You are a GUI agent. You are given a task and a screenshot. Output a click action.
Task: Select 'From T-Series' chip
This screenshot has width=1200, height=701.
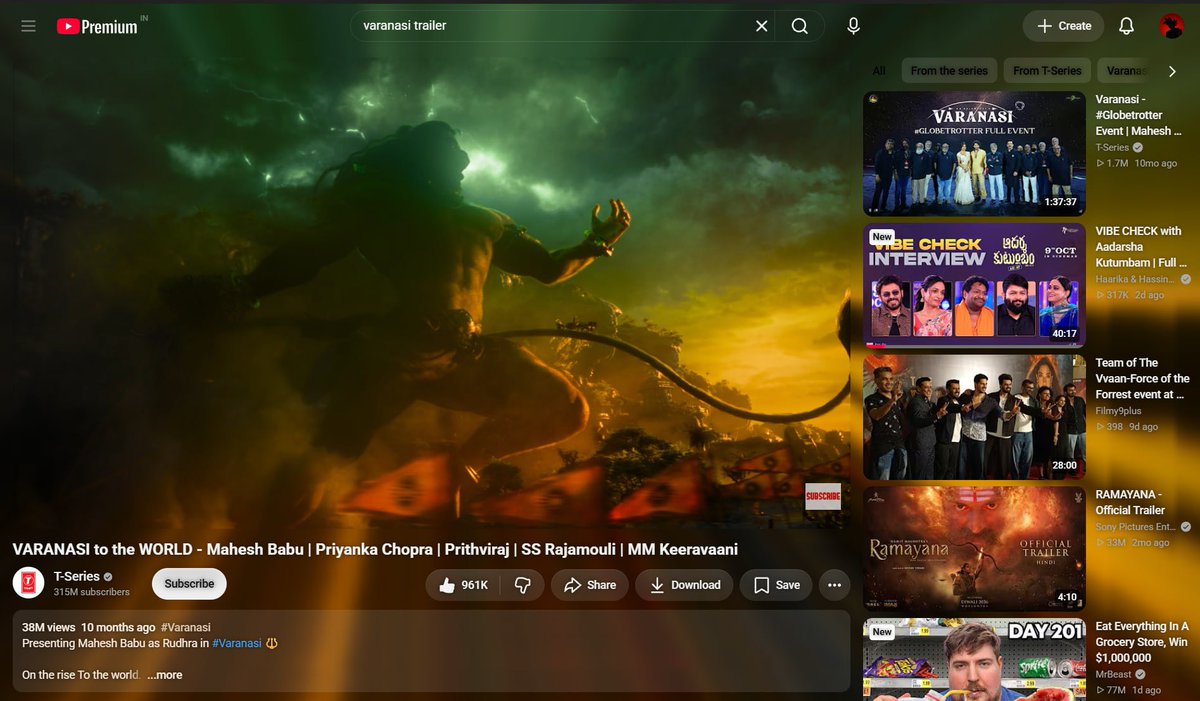click(1047, 71)
